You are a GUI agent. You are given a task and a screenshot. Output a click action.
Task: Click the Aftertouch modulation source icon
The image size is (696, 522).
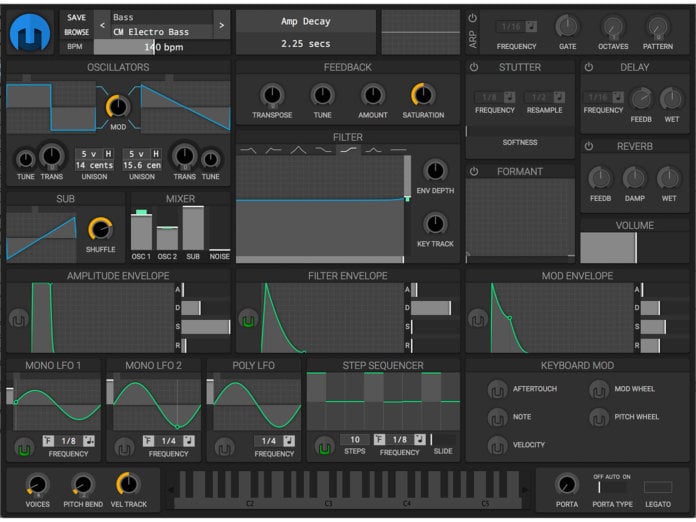496,389
